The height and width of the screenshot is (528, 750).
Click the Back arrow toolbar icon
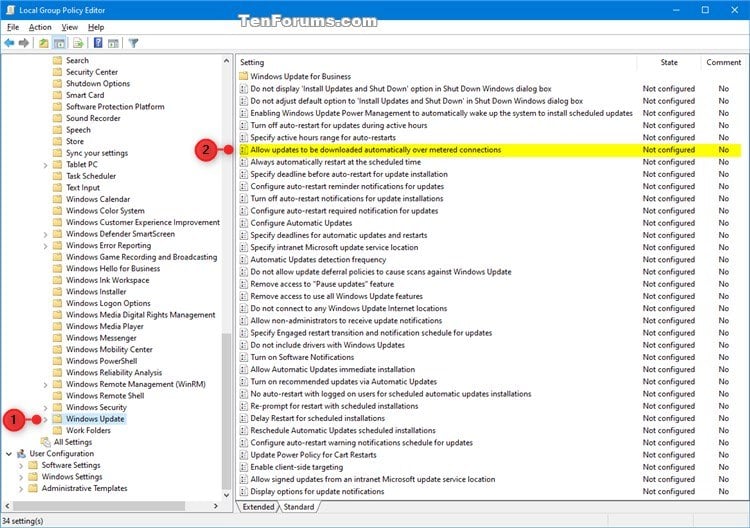[x=9, y=44]
